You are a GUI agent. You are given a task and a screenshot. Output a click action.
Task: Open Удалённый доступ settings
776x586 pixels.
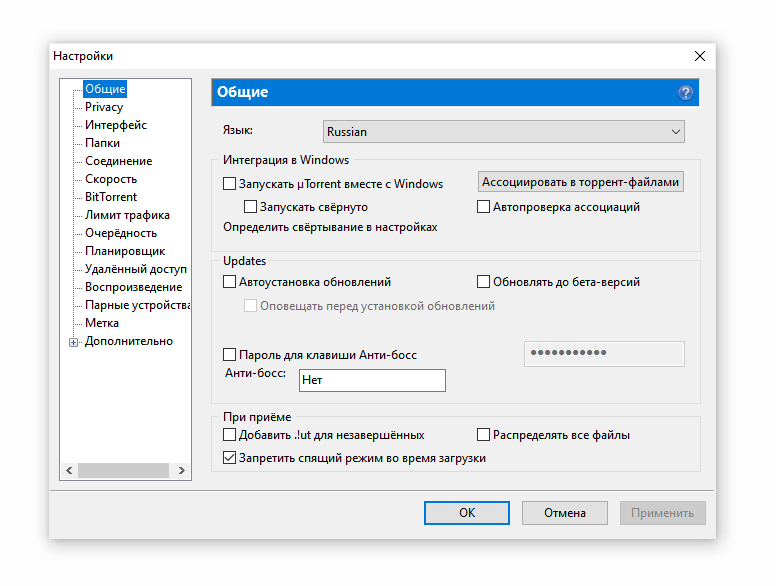click(x=136, y=269)
